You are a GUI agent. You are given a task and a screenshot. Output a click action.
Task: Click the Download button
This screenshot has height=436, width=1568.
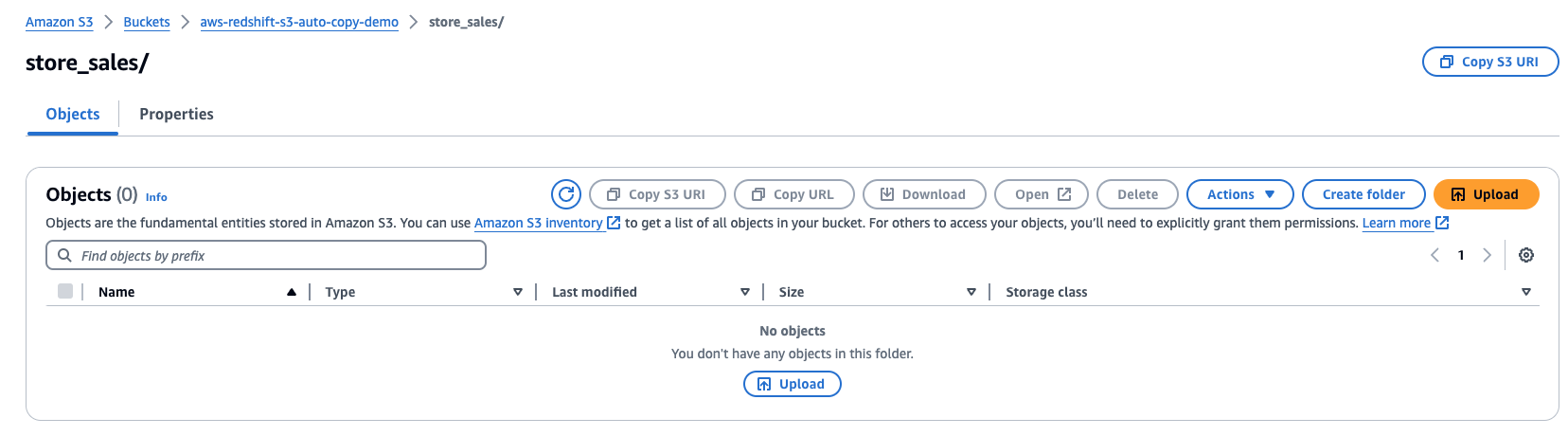923,194
